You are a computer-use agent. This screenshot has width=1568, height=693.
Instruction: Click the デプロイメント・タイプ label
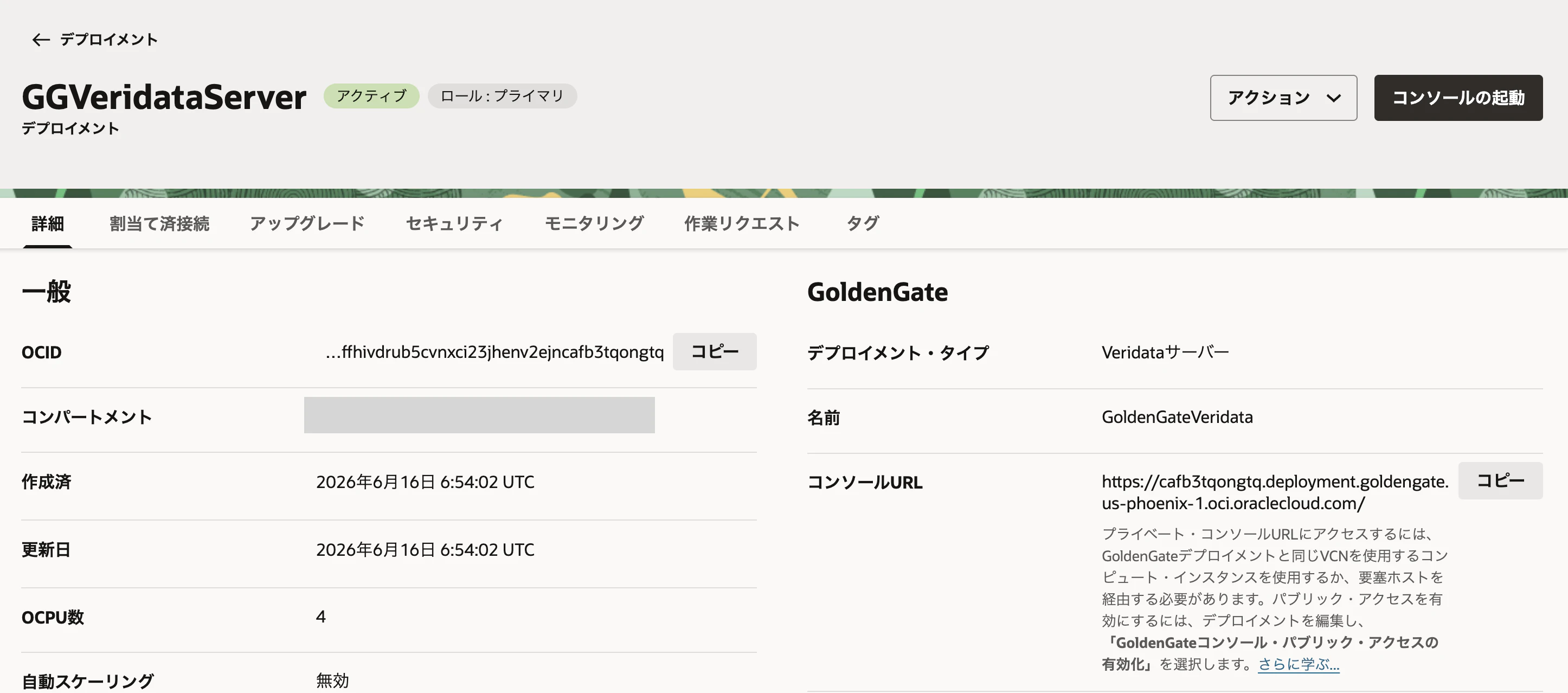click(x=898, y=352)
